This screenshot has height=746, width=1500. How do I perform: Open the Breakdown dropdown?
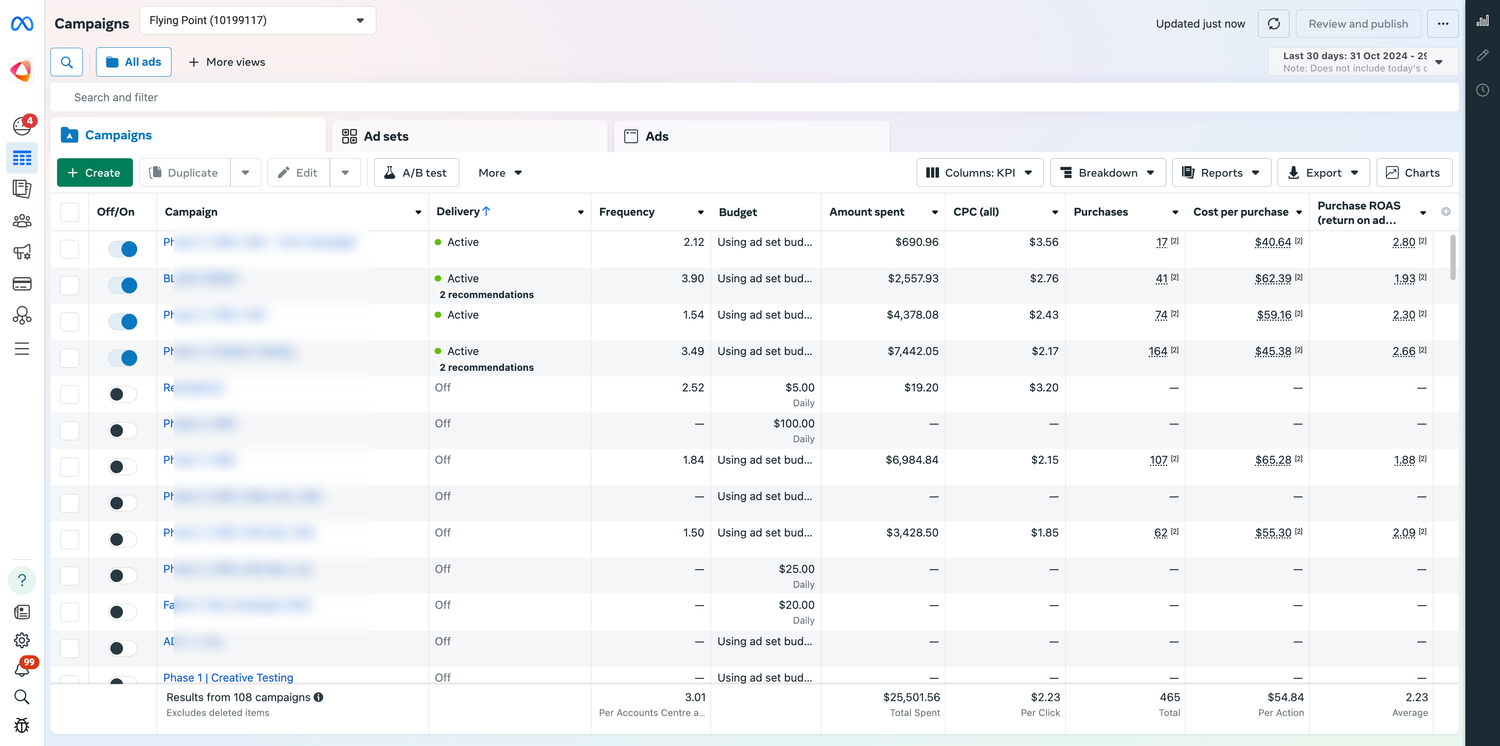click(1108, 173)
